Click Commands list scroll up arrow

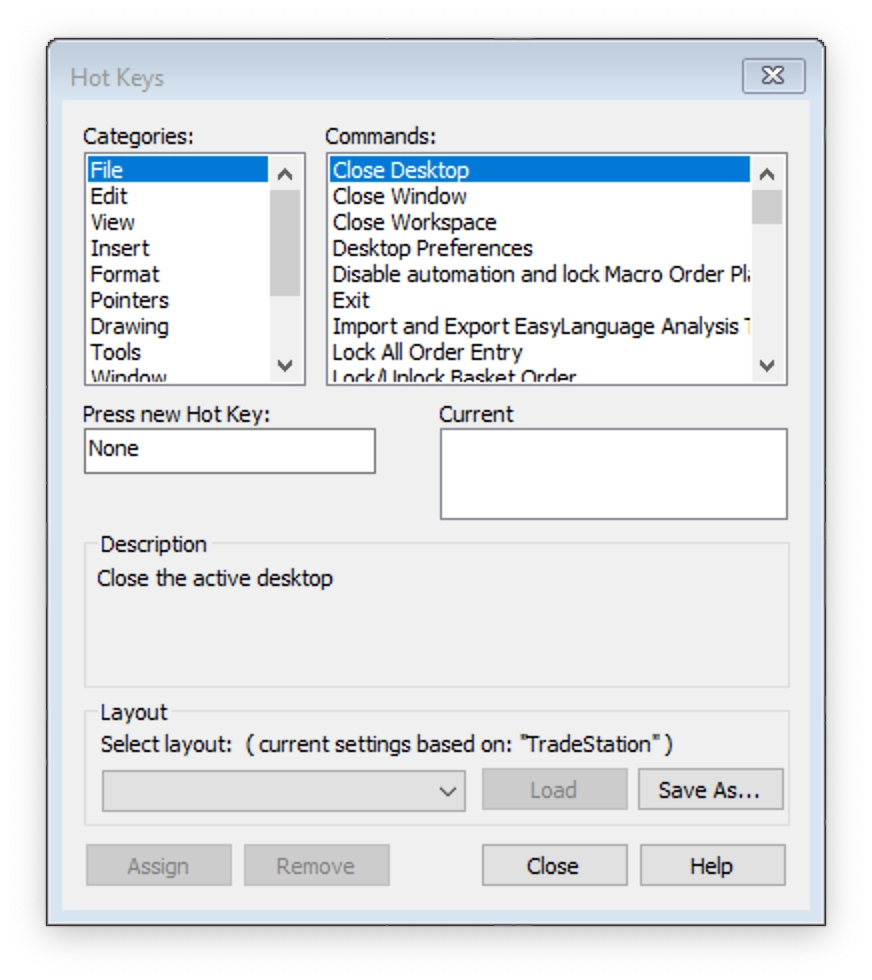pyautogui.click(x=767, y=174)
